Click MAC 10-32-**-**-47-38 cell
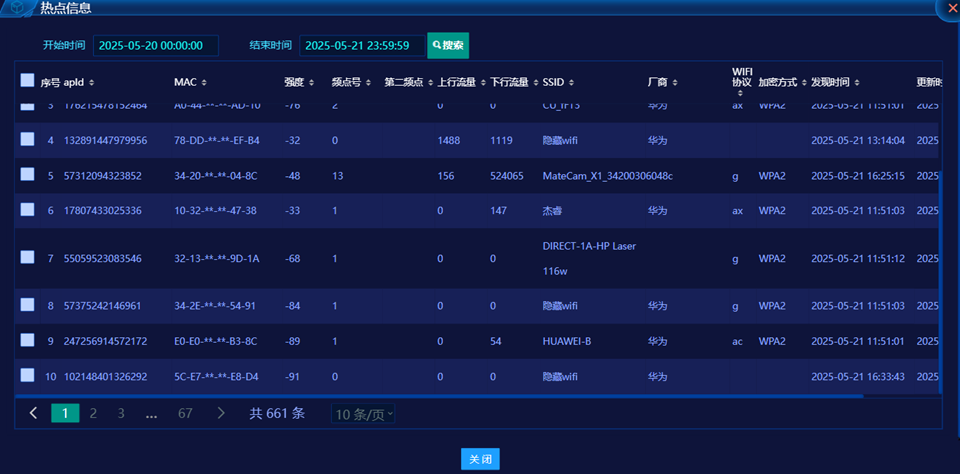 (216, 211)
